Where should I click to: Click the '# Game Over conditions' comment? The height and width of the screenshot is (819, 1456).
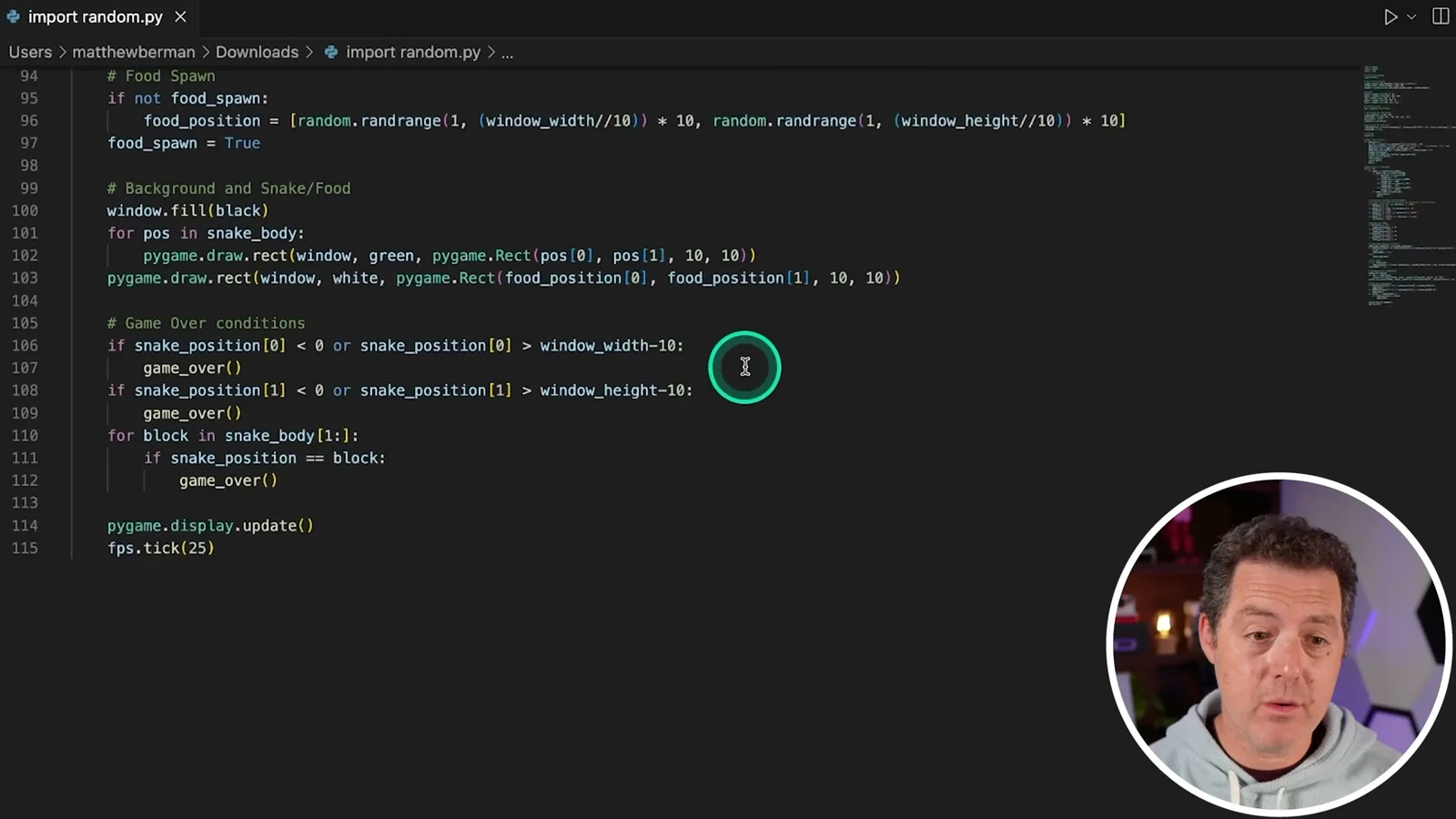(206, 323)
